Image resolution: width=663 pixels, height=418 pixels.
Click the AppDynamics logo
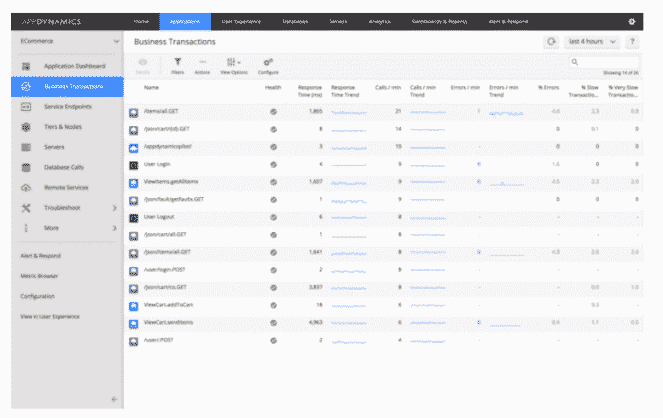[x=51, y=22]
